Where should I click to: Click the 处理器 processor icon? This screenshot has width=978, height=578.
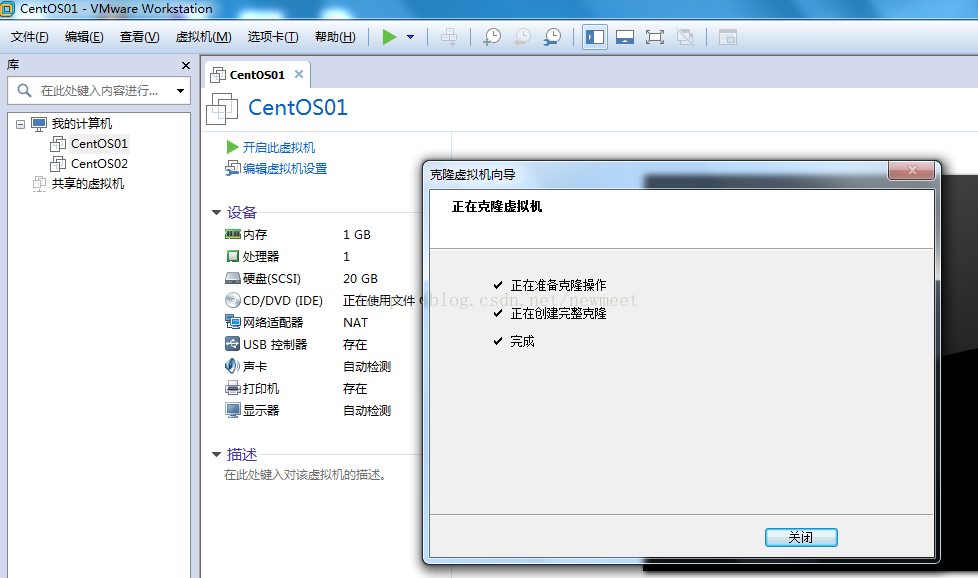[233, 256]
